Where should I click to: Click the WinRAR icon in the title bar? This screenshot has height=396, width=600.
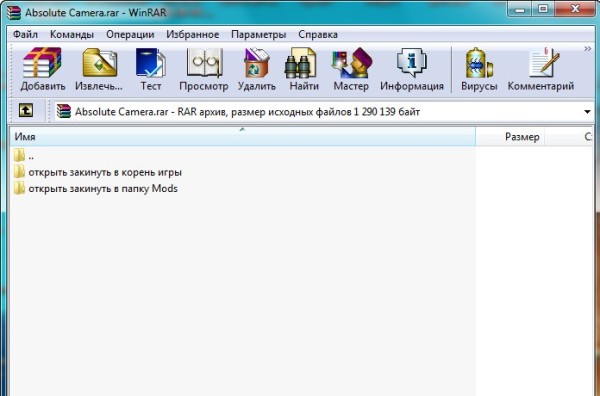click(14, 12)
